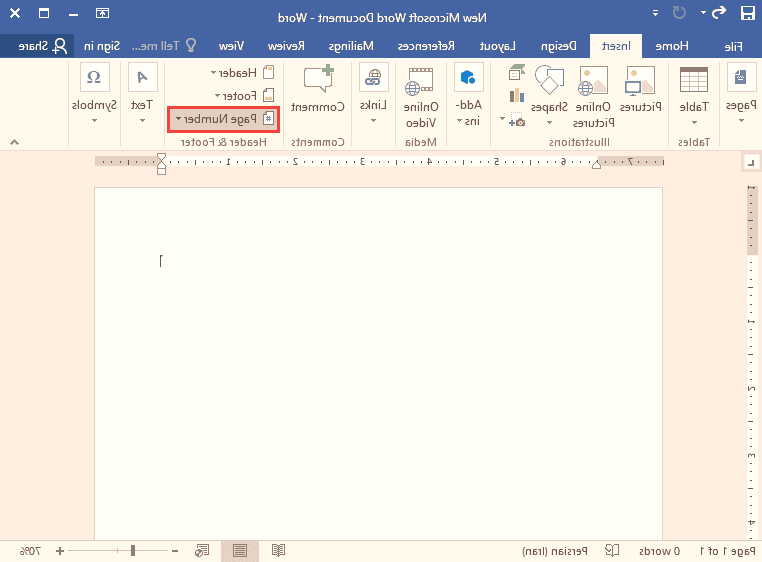Switch to the Review tab
Viewport: 762px width, 562px height.
click(x=286, y=46)
